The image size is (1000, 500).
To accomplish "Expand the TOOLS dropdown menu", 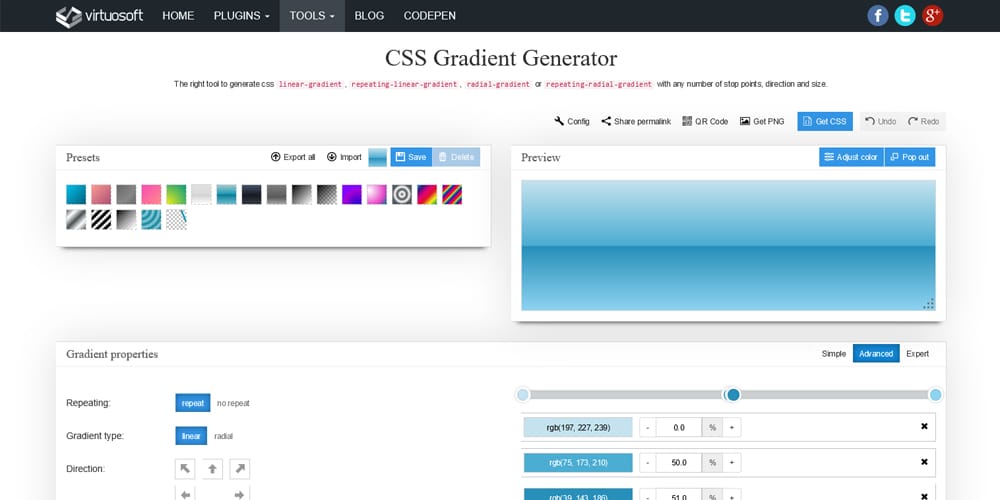I will tap(312, 16).
